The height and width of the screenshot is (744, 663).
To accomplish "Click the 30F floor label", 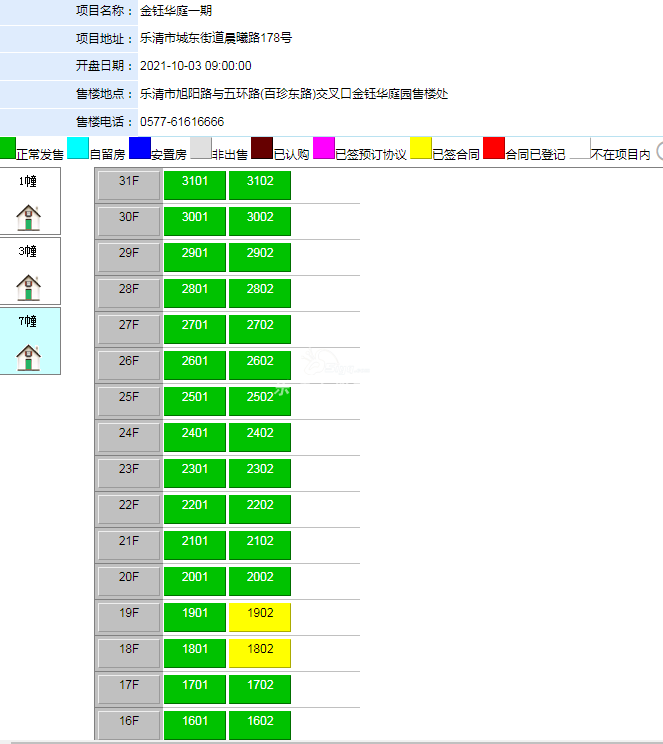I will point(129,221).
